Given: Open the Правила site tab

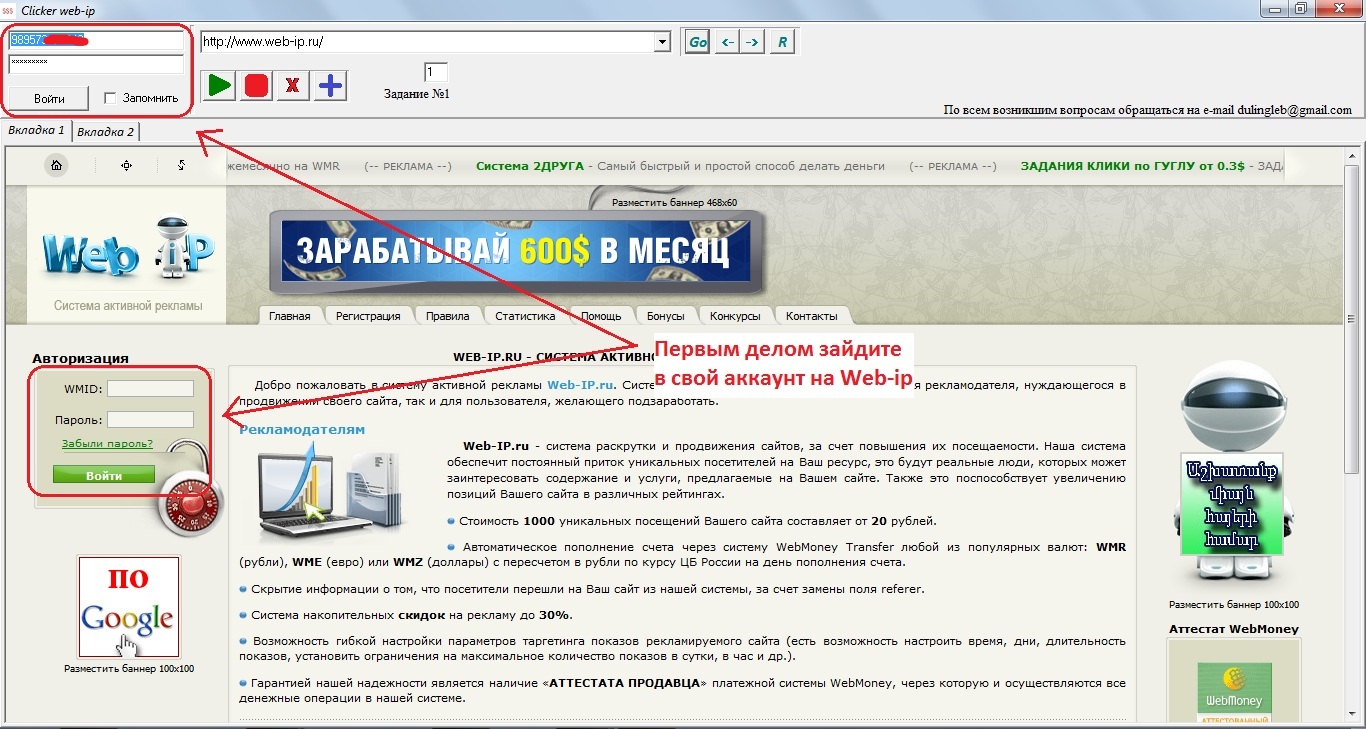Looking at the screenshot, I should (447, 316).
